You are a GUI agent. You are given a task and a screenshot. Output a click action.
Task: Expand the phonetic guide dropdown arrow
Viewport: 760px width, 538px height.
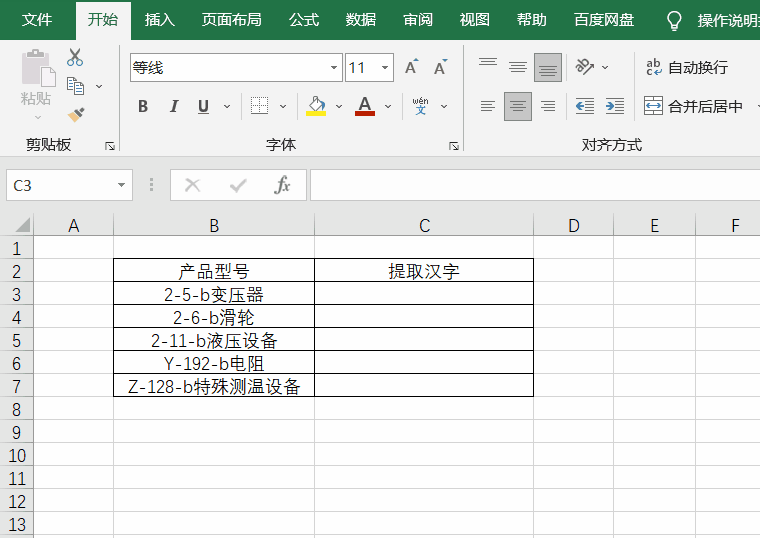coord(444,106)
